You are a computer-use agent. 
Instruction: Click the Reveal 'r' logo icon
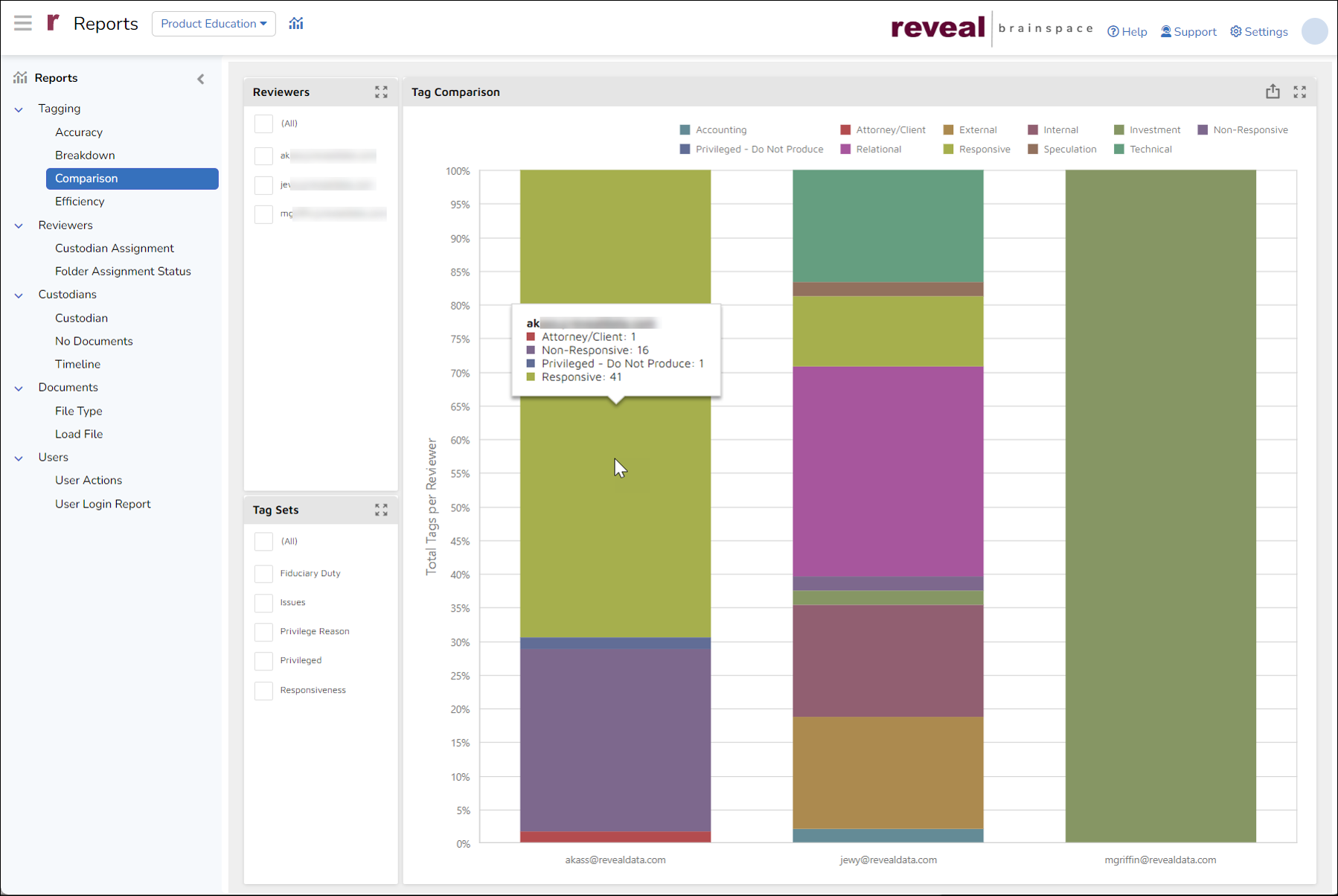52,23
